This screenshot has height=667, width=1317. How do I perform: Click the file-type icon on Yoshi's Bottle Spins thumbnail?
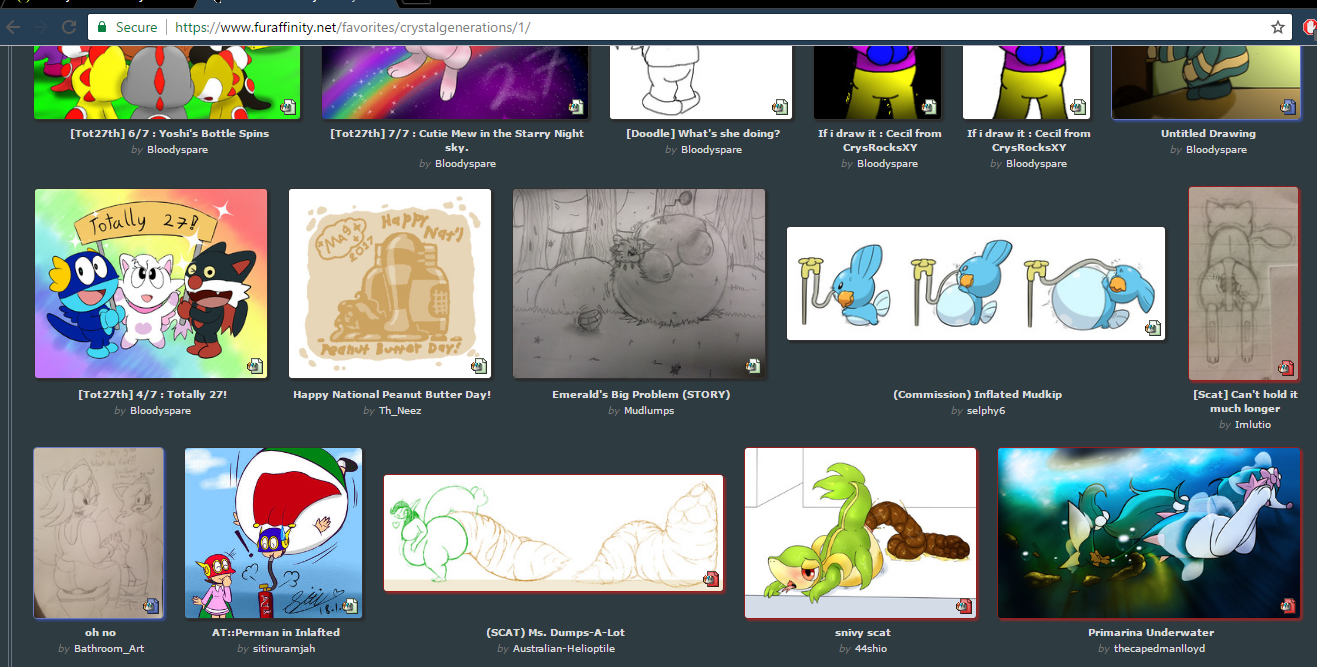click(288, 106)
